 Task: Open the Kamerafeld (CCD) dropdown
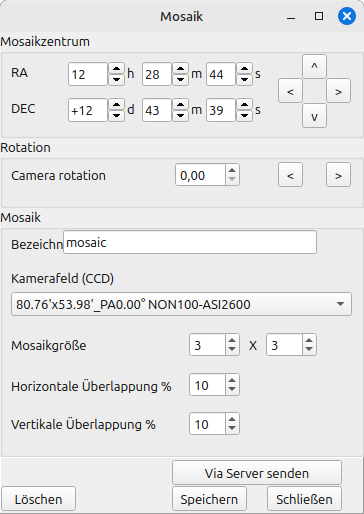pyautogui.click(x=181, y=304)
